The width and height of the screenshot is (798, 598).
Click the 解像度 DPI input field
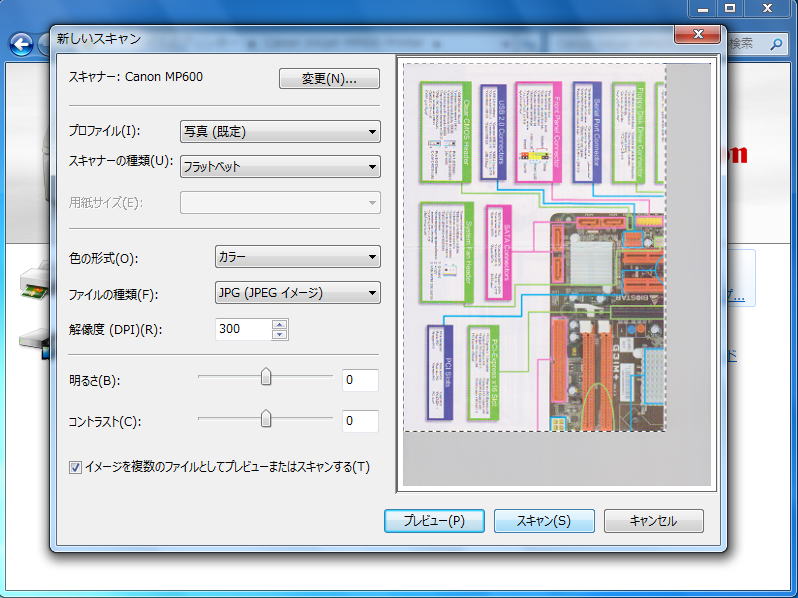coord(244,329)
